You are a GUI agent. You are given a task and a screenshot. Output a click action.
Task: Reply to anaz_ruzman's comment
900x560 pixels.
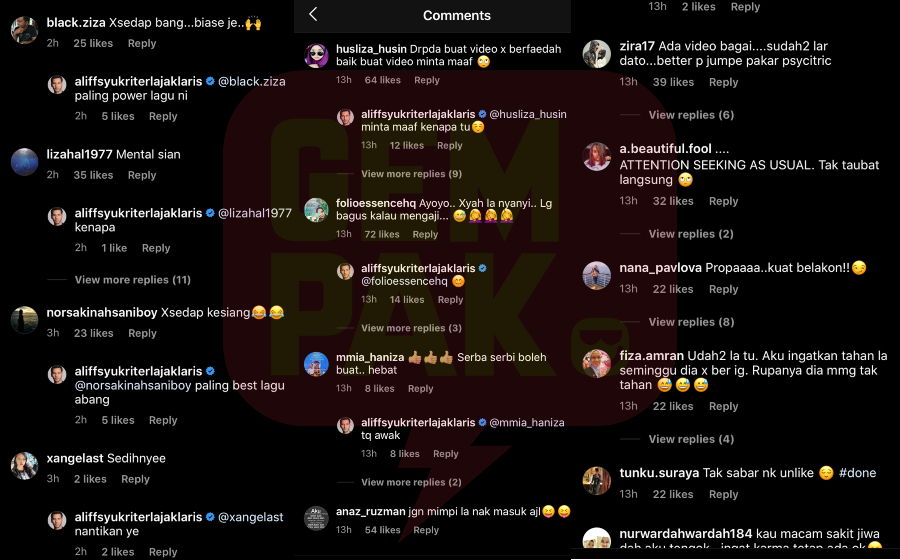[426, 530]
